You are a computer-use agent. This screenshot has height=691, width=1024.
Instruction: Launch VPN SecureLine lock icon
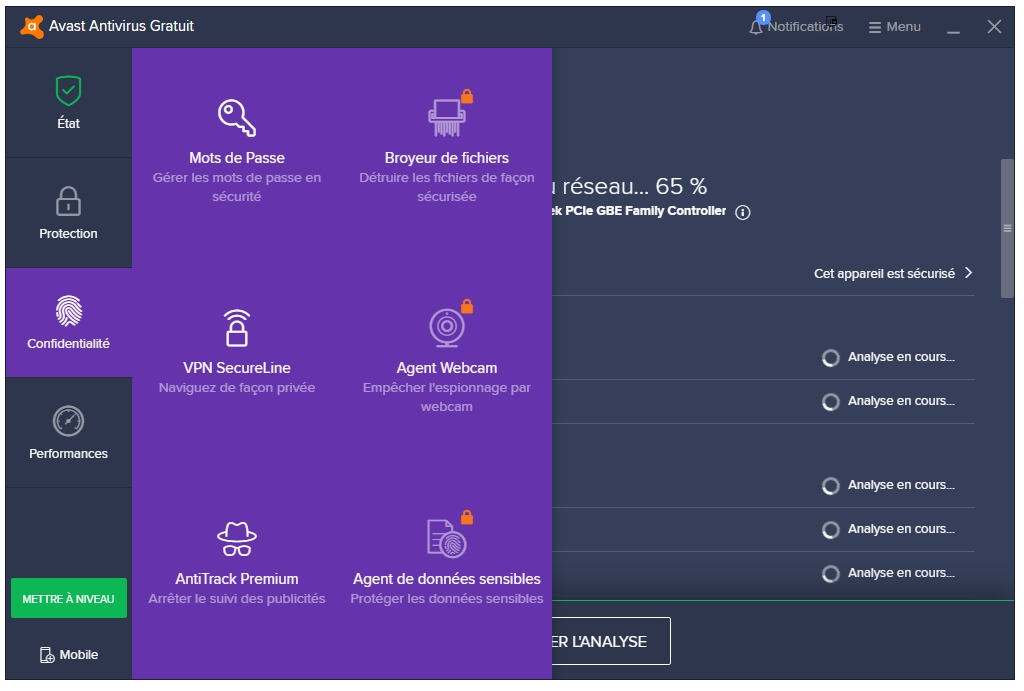point(237,327)
